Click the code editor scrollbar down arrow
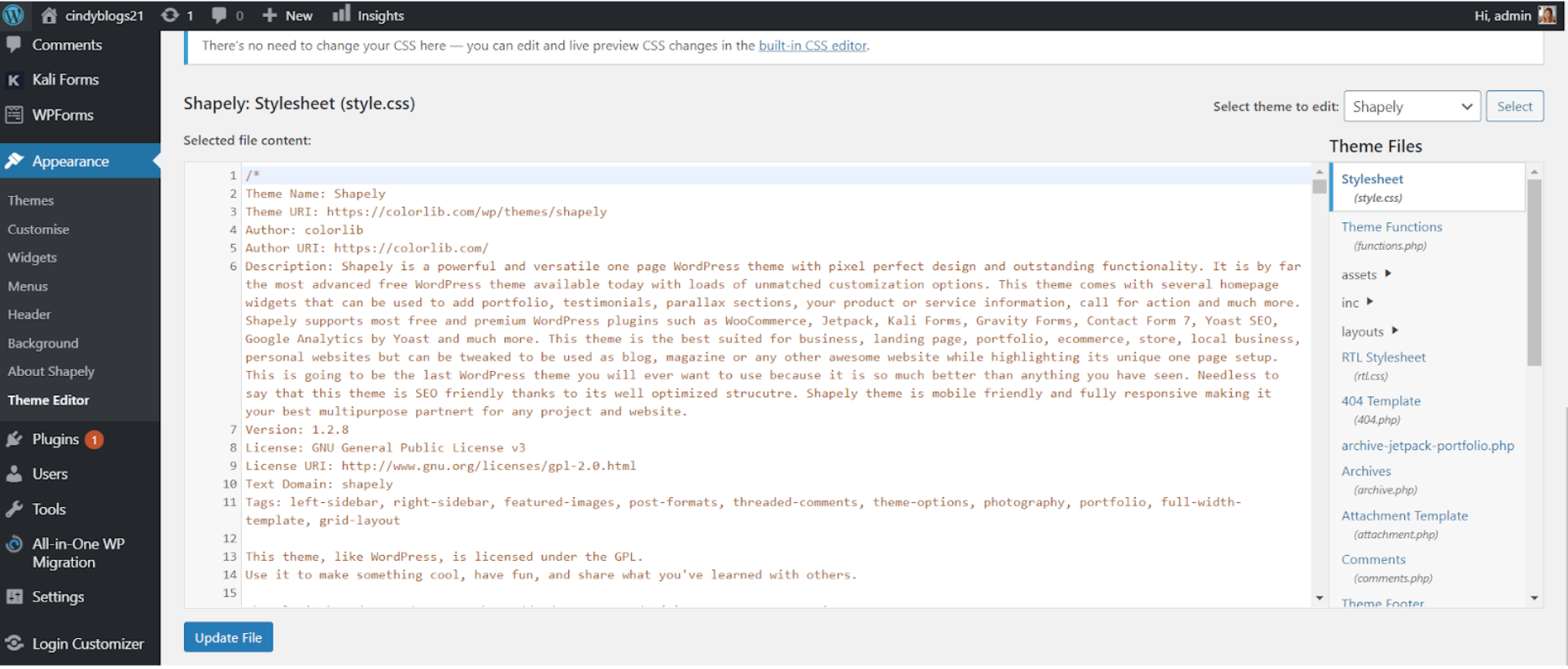 (x=1319, y=598)
